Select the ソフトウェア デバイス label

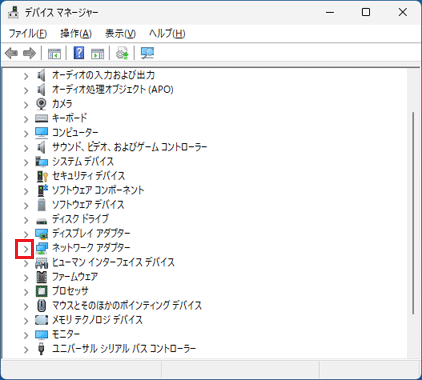[x=88, y=205]
